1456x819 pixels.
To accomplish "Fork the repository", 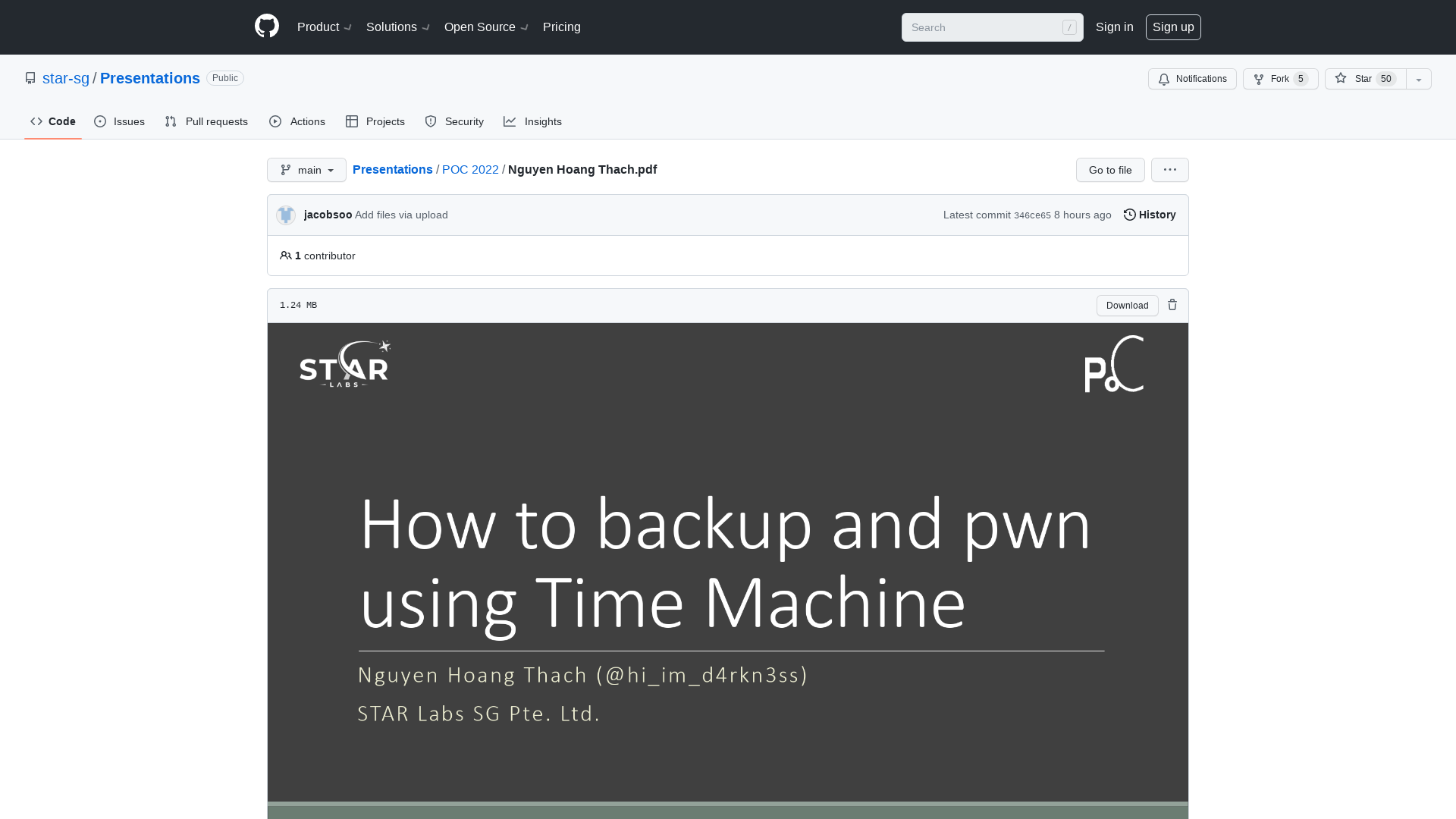I will pyautogui.click(x=1279, y=79).
